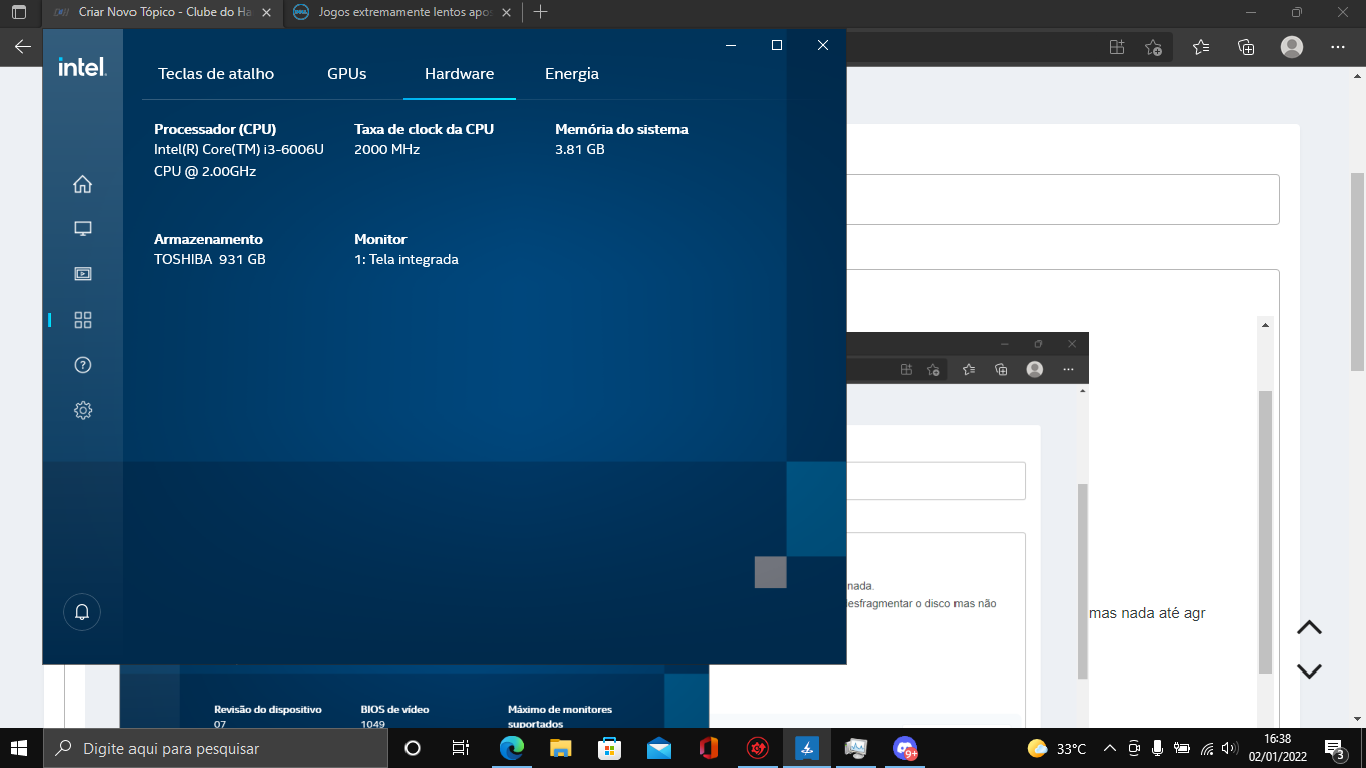Click the Intel logo
The image size is (1366, 768).
click(82, 66)
